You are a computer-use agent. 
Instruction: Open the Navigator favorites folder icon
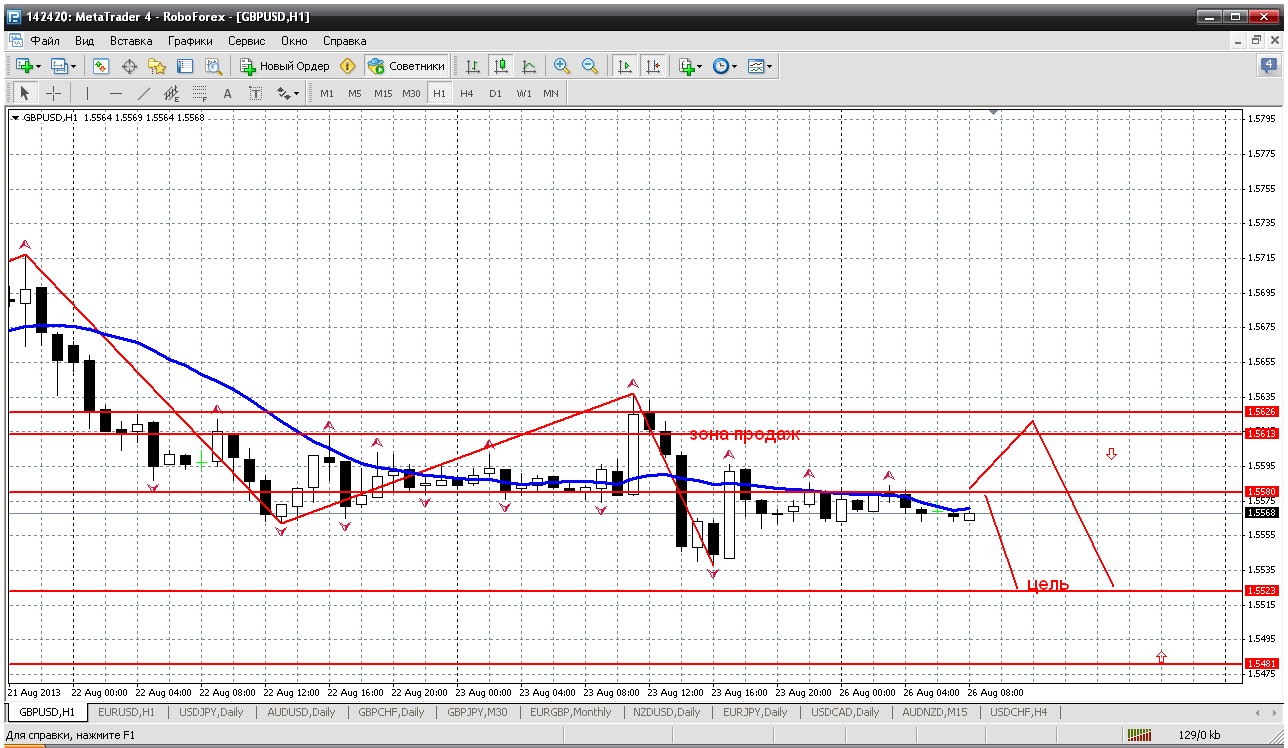click(x=157, y=66)
